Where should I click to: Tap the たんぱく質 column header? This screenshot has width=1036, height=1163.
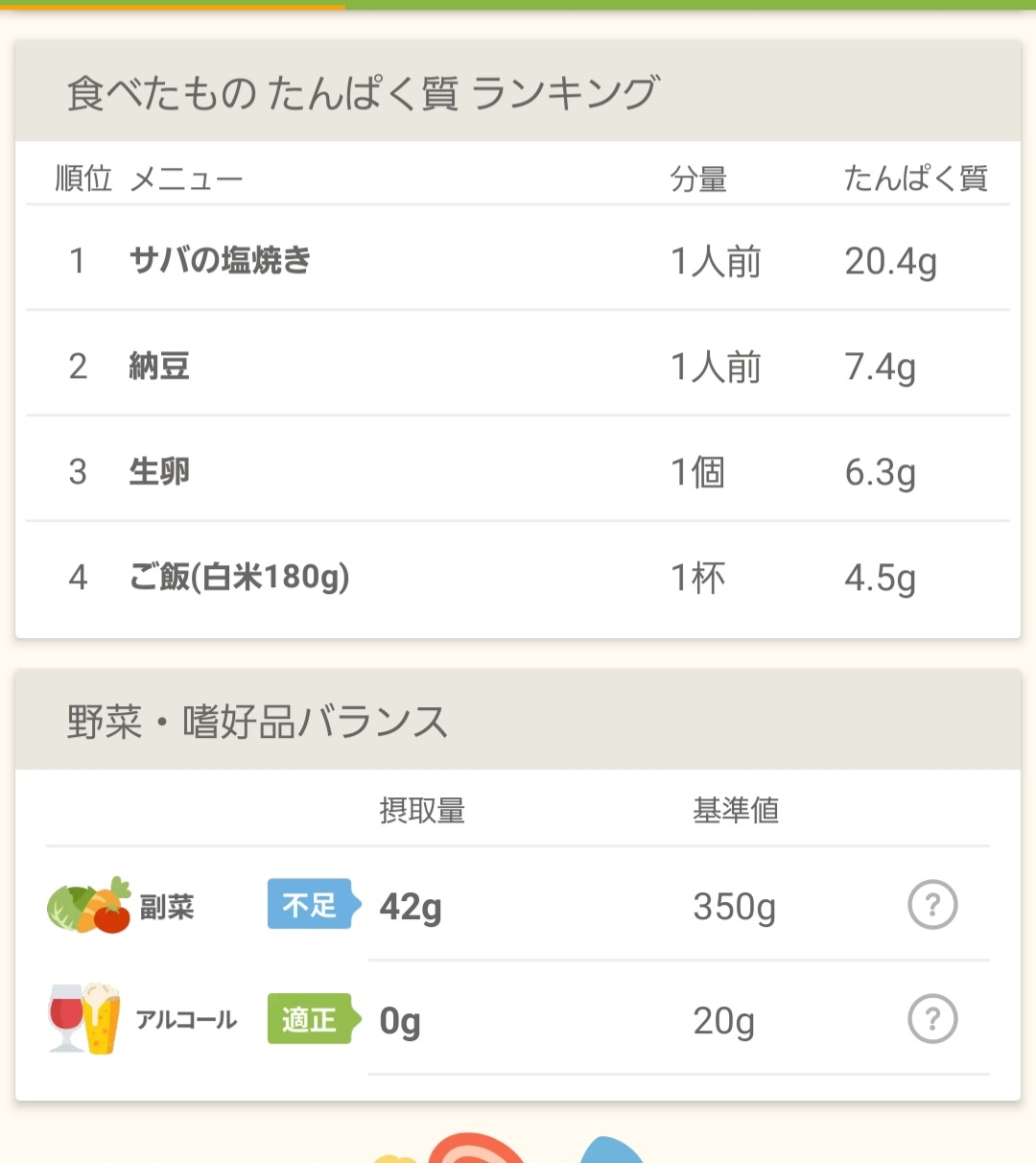coord(915,178)
